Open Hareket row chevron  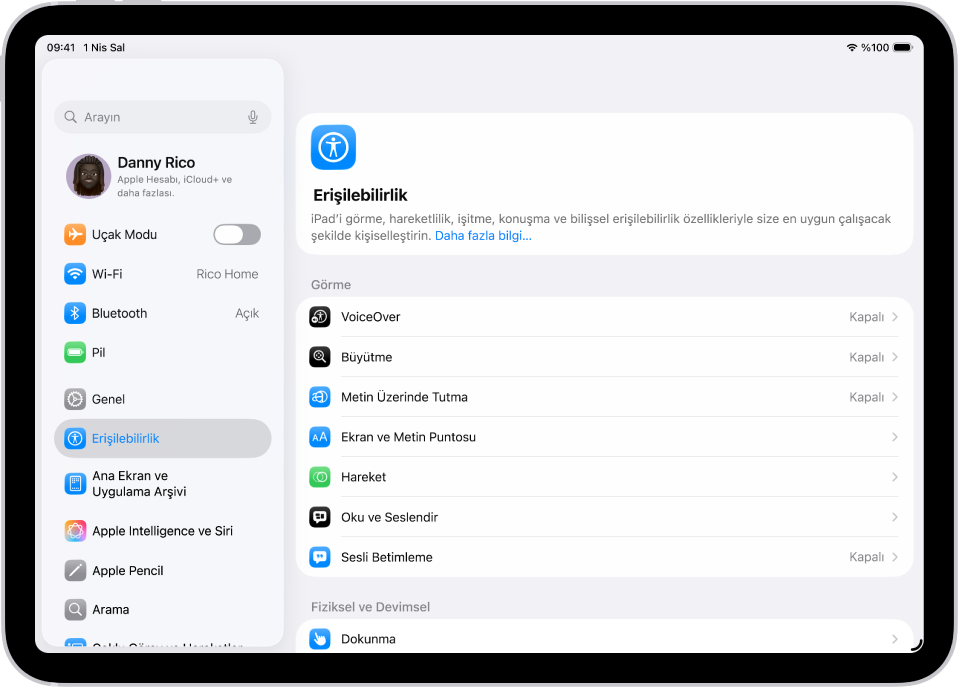point(894,477)
